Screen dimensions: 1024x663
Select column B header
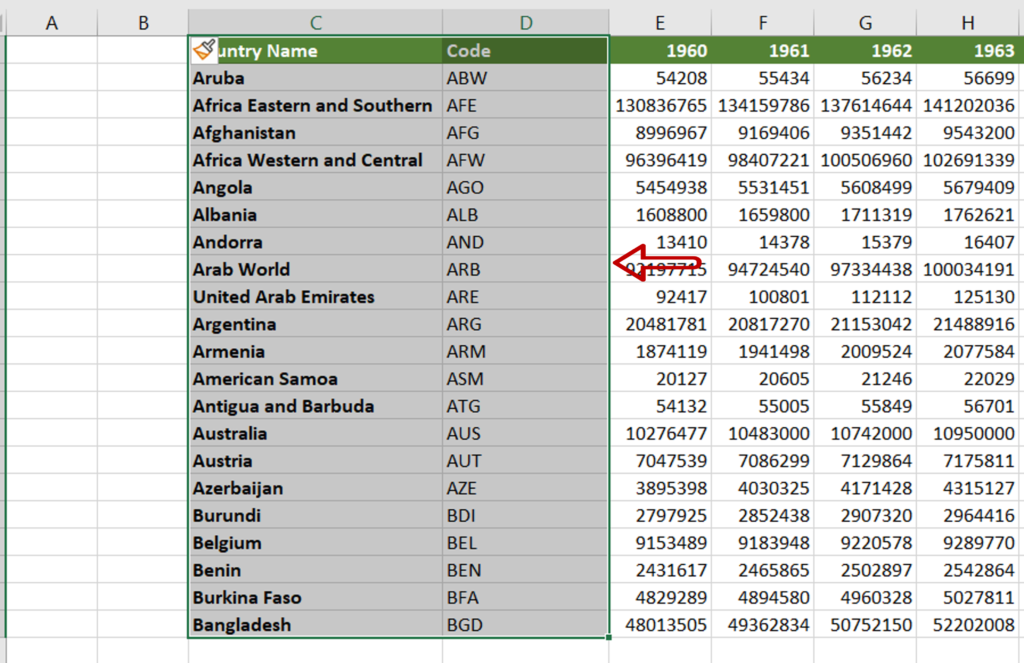143,23
